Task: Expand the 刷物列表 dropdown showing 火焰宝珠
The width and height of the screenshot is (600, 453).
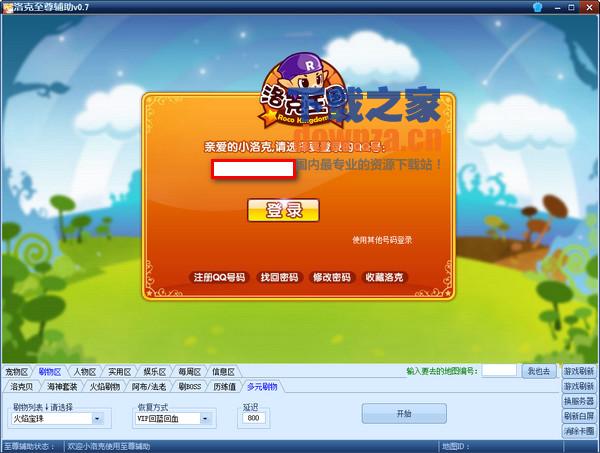Action: [x=97, y=419]
